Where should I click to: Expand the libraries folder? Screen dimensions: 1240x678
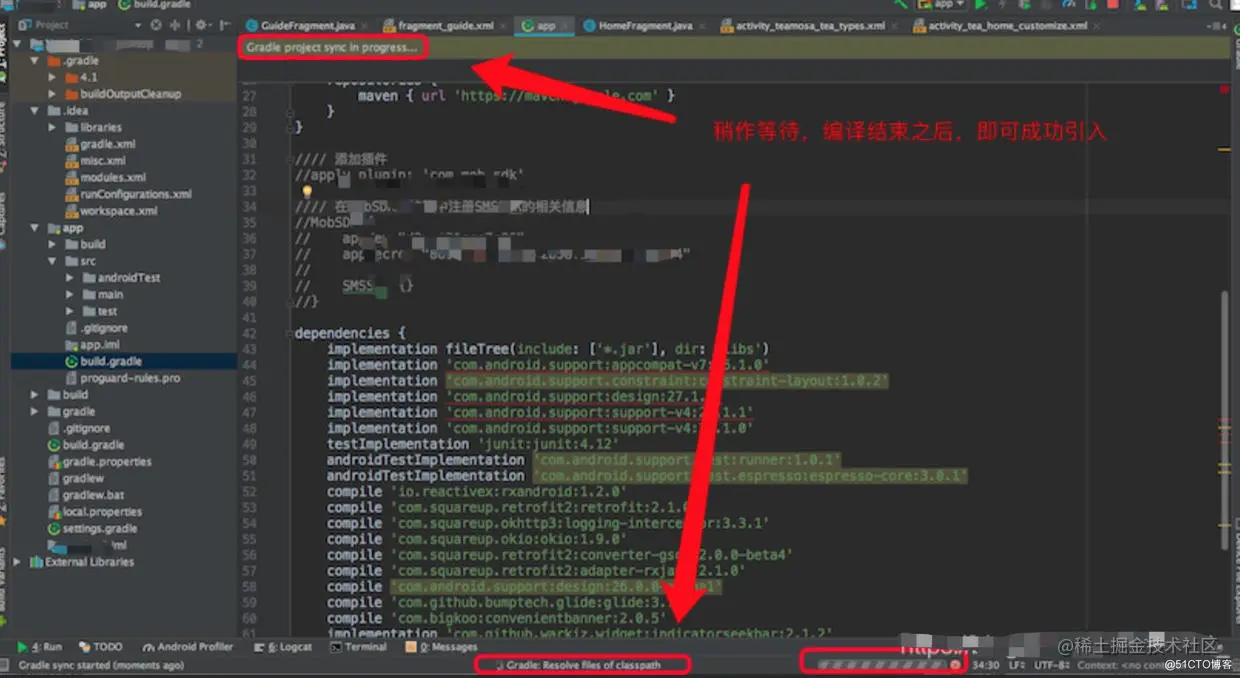[52, 127]
